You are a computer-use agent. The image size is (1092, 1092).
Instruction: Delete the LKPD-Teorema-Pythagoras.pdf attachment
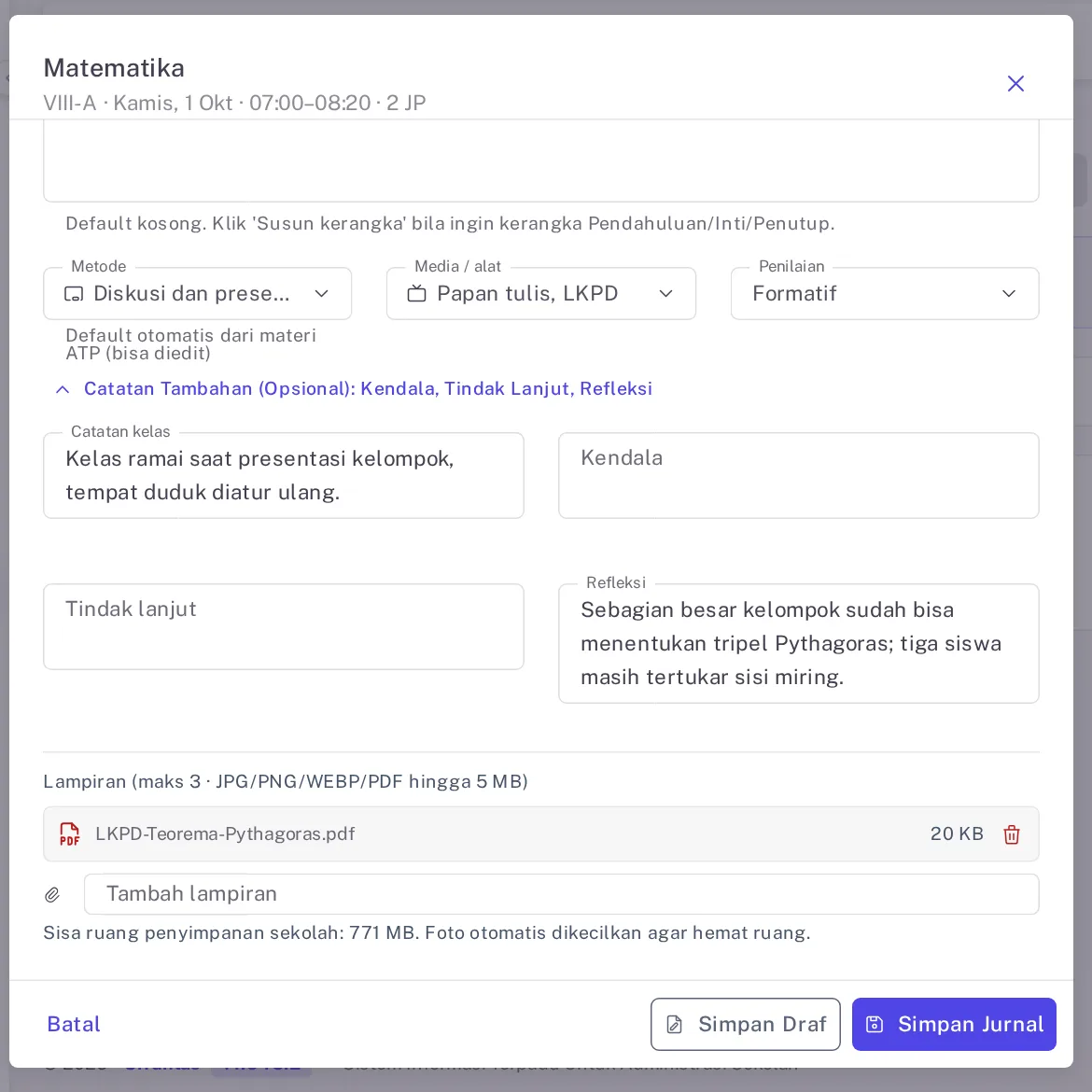click(x=1011, y=834)
